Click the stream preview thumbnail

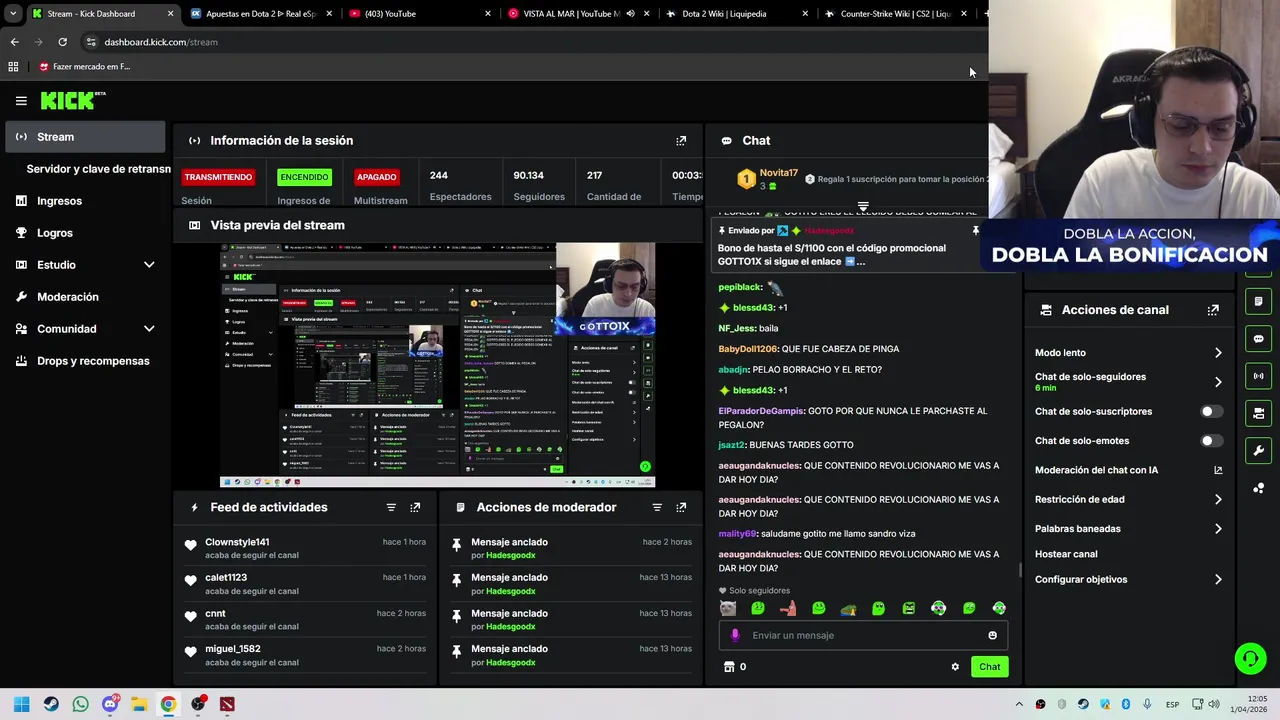[x=437, y=365]
